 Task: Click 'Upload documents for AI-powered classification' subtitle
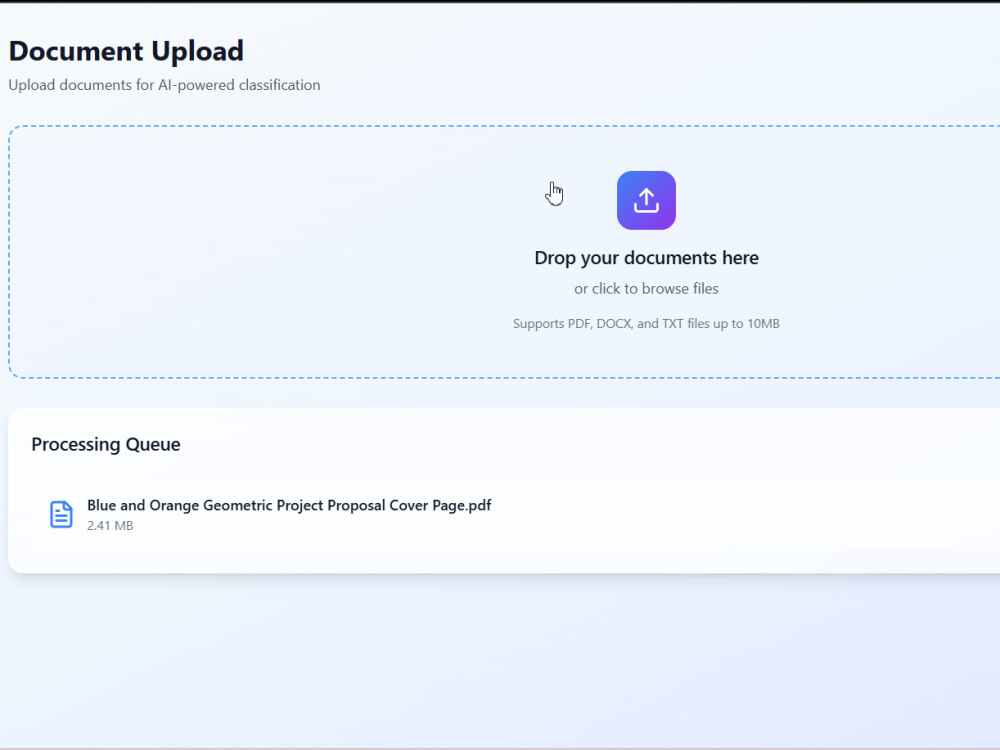[x=165, y=85]
